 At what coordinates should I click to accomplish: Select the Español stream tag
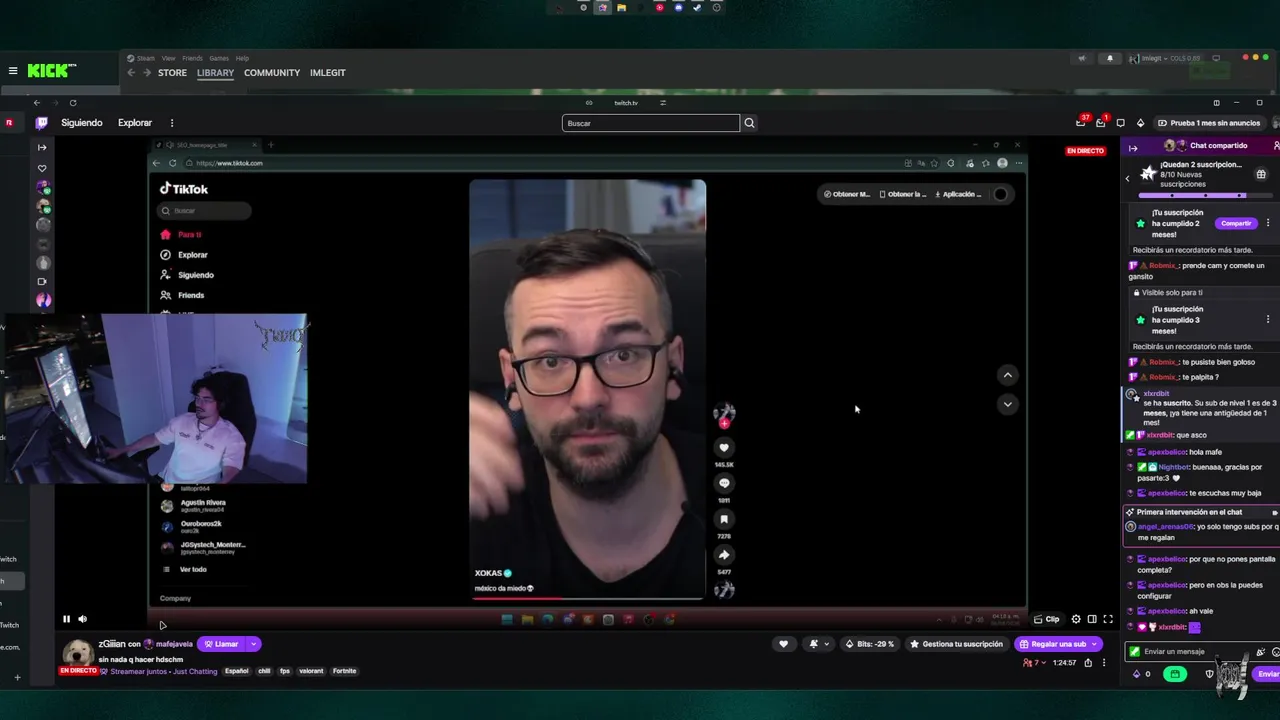click(x=237, y=671)
